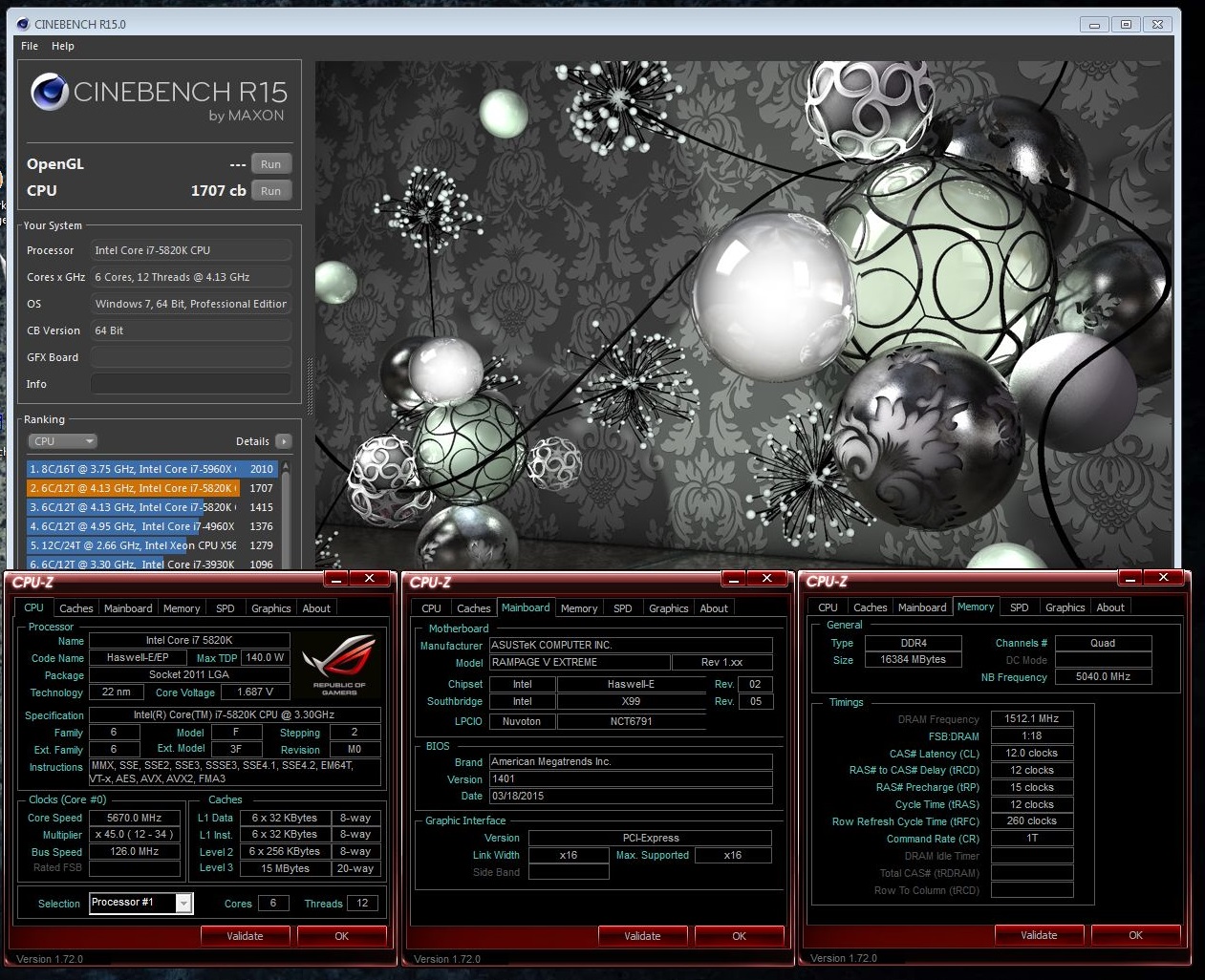Screen dimensions: 1205x980
Task: Switch to About tab in middle CPU-Z window
Action: click(x=714, y=608)
